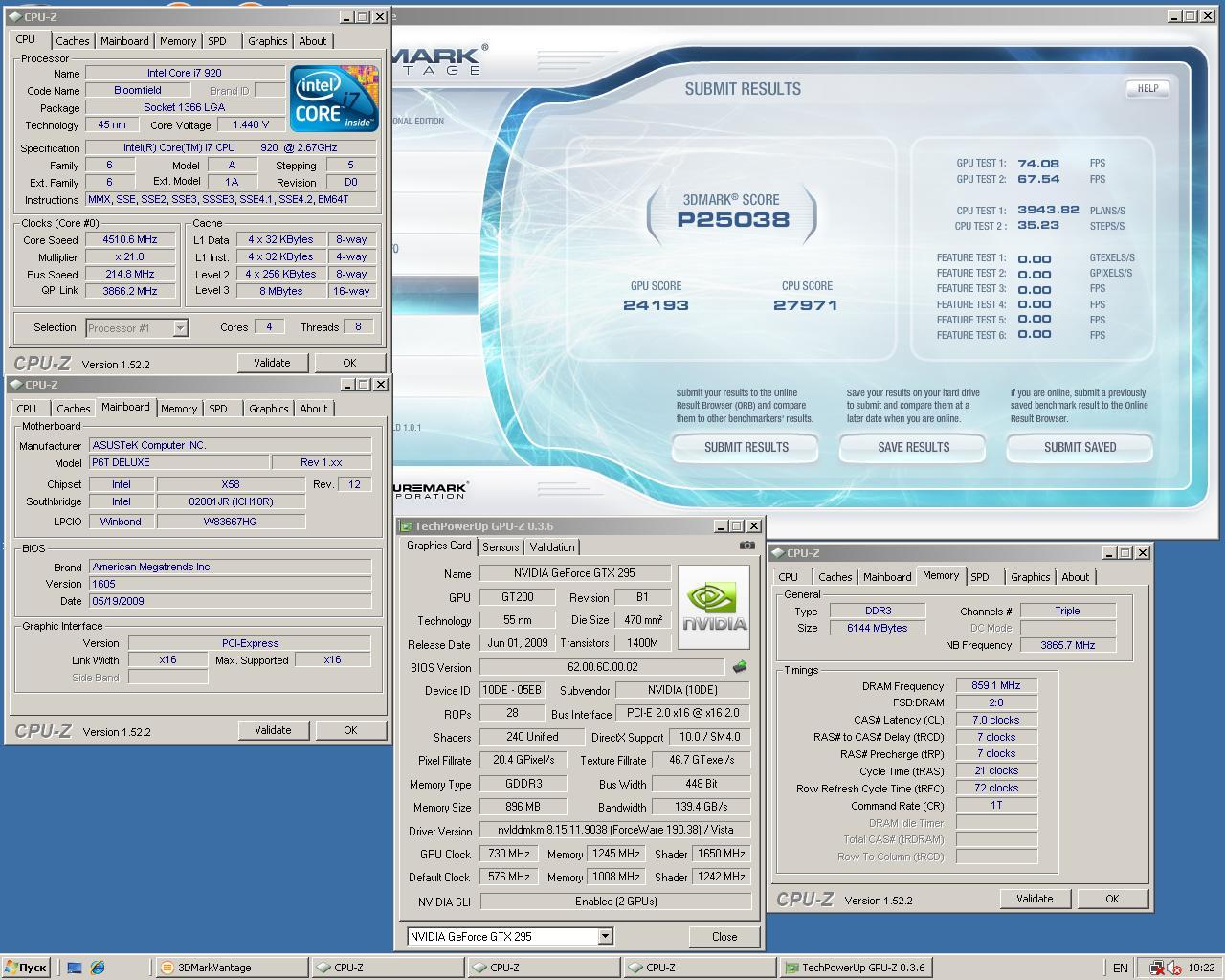
Task: Open system menu icon of top CPU-Z window
Action: [15, 17]
